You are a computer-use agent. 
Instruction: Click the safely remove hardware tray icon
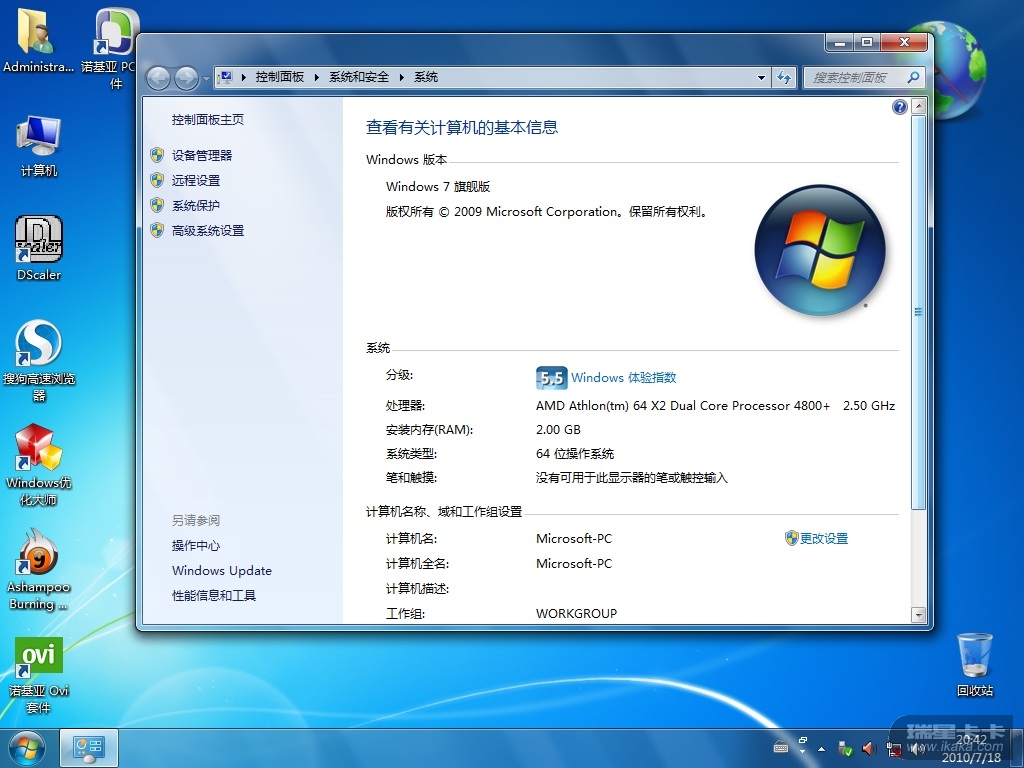846,748
